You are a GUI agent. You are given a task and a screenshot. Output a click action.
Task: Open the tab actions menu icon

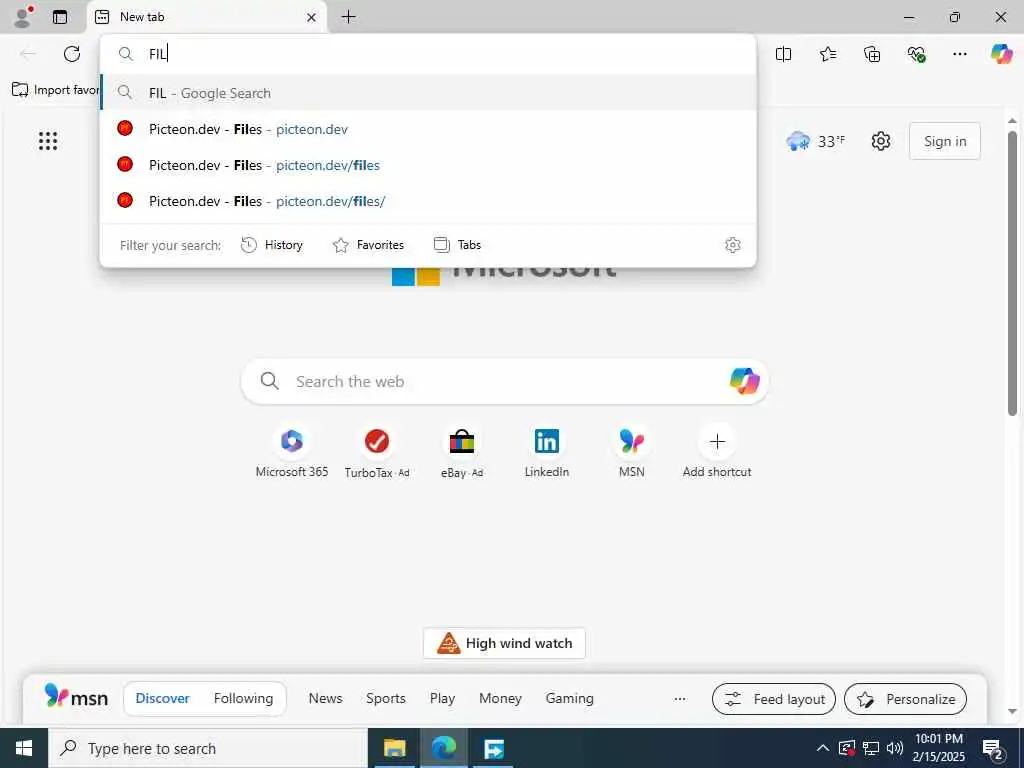(x=60, y=17)
